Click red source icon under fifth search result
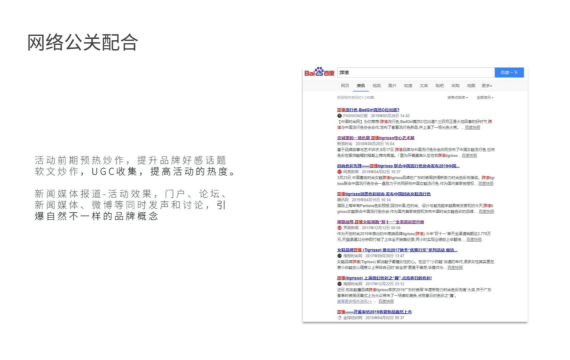Viewport: 570px width, 360px height. [340, 228]
